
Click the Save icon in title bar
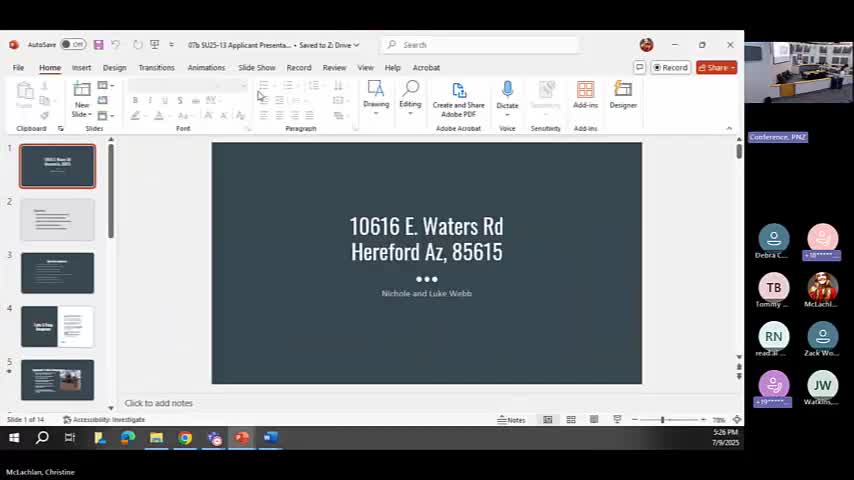[x=99, y=45]
